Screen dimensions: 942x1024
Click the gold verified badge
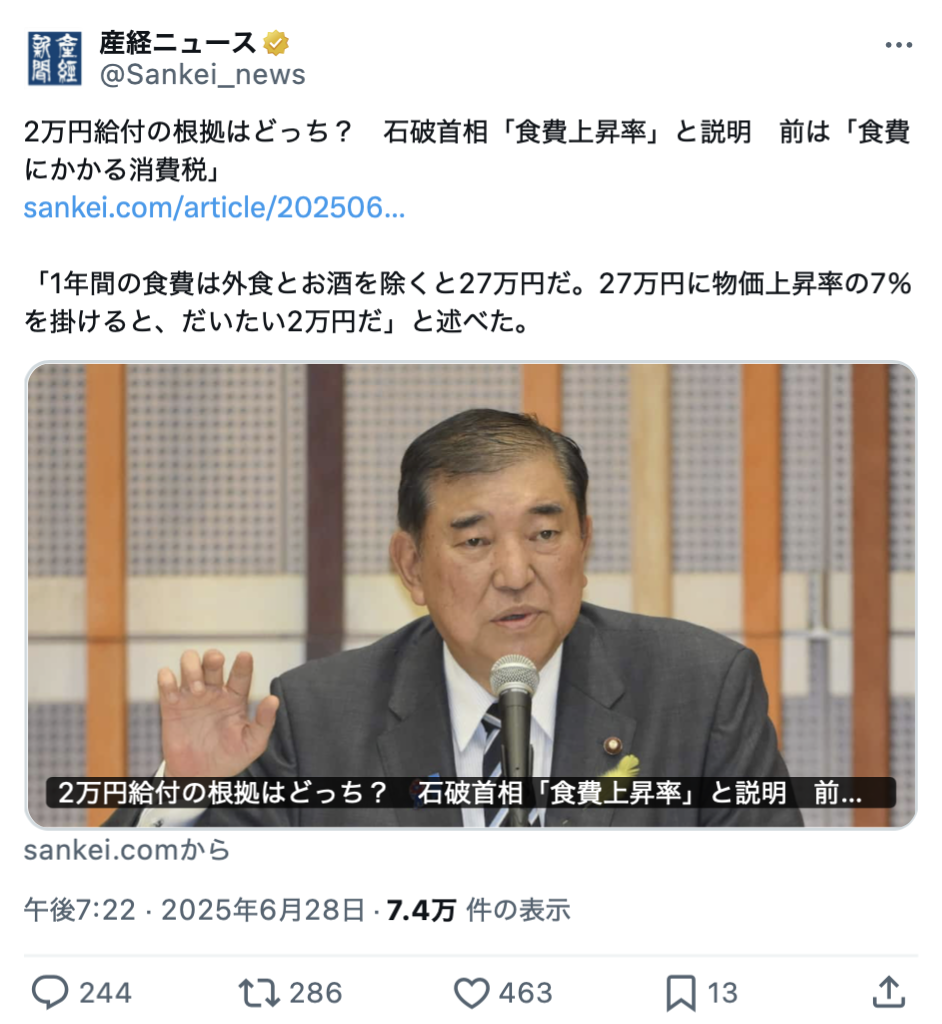point(276,44)
